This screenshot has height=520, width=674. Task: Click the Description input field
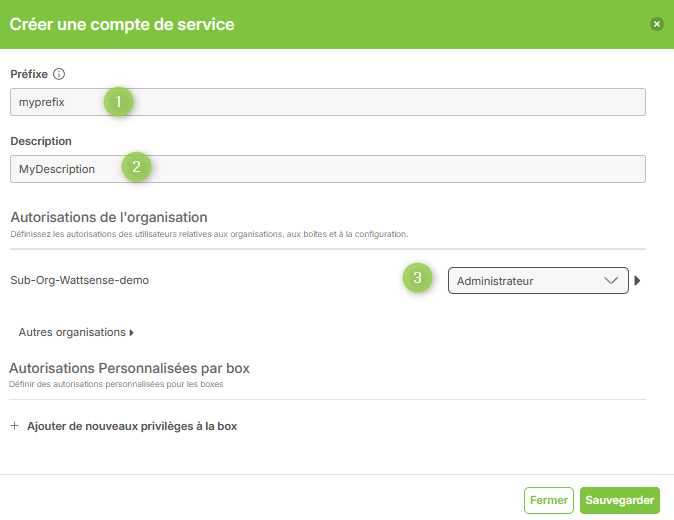point(328,169)
